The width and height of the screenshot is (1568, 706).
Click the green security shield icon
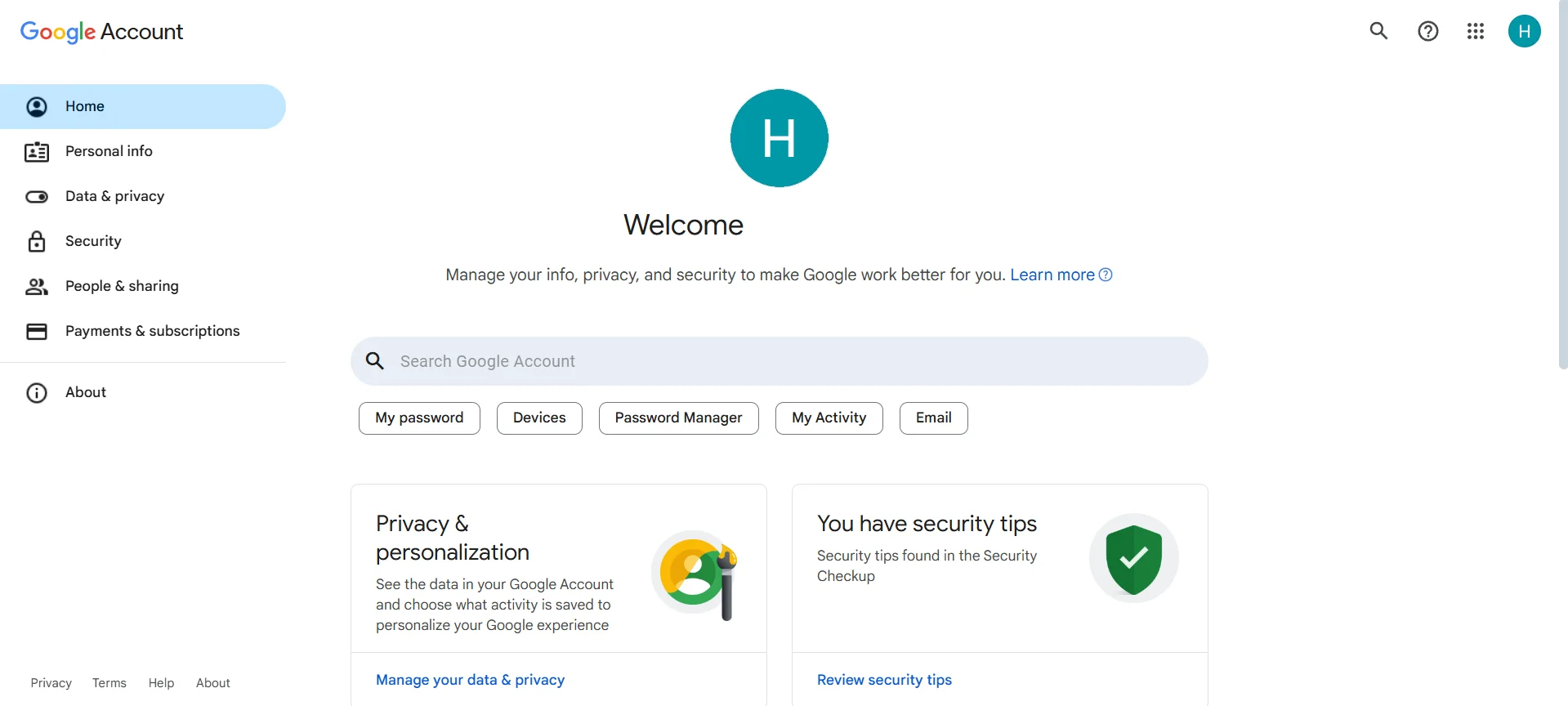(x=1133, y=558)
